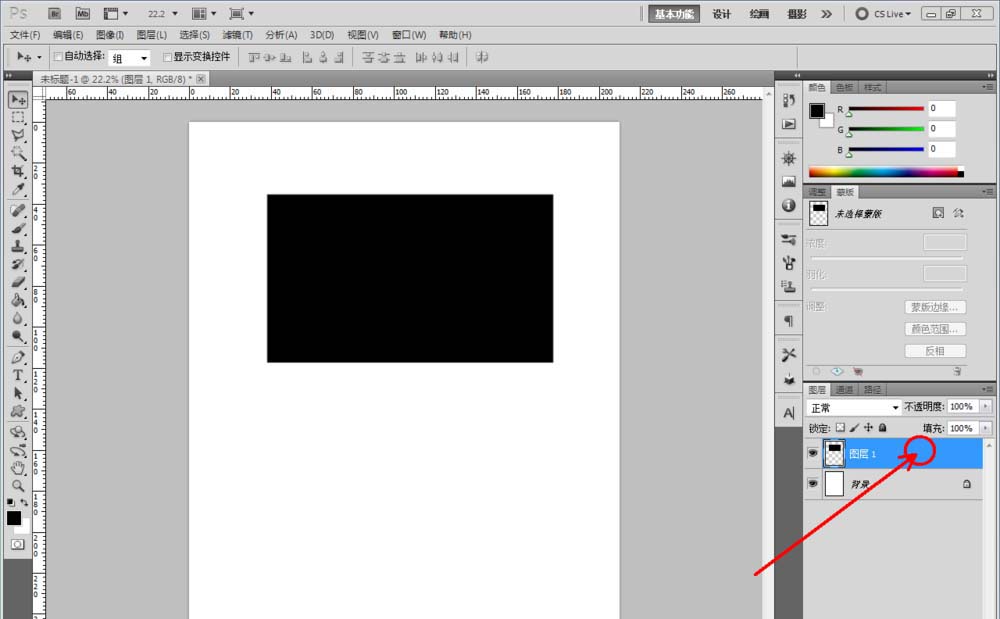This screenshot has width=1000, height=619.
Task: Toggle lock image pixels
Action: tap(855, 428)
